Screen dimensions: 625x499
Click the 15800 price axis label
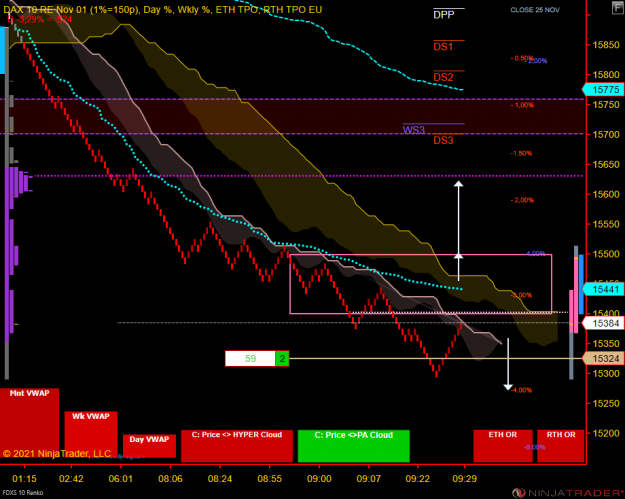coord(606,75)
